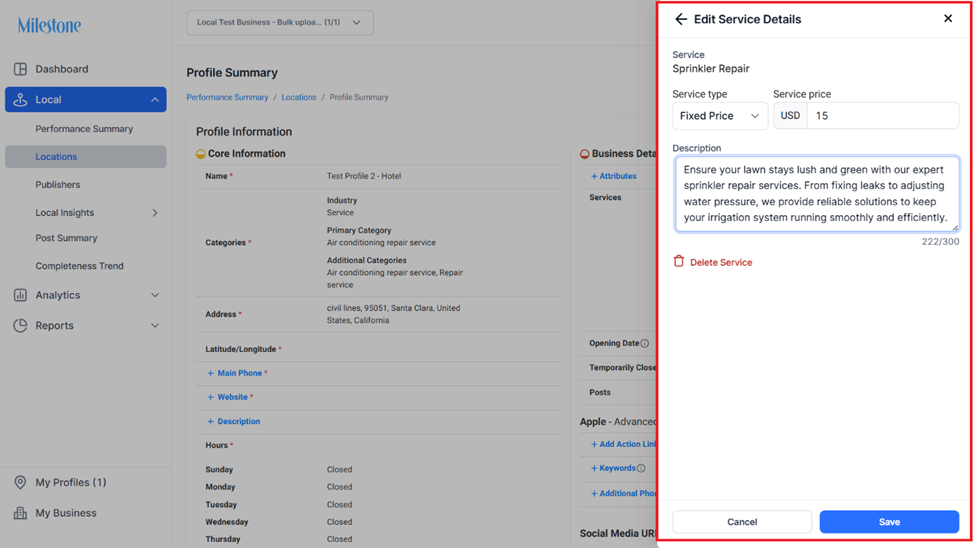Open My Profiles (1)
The width and height of the screenshot is (974, 548).
point(70,482)
